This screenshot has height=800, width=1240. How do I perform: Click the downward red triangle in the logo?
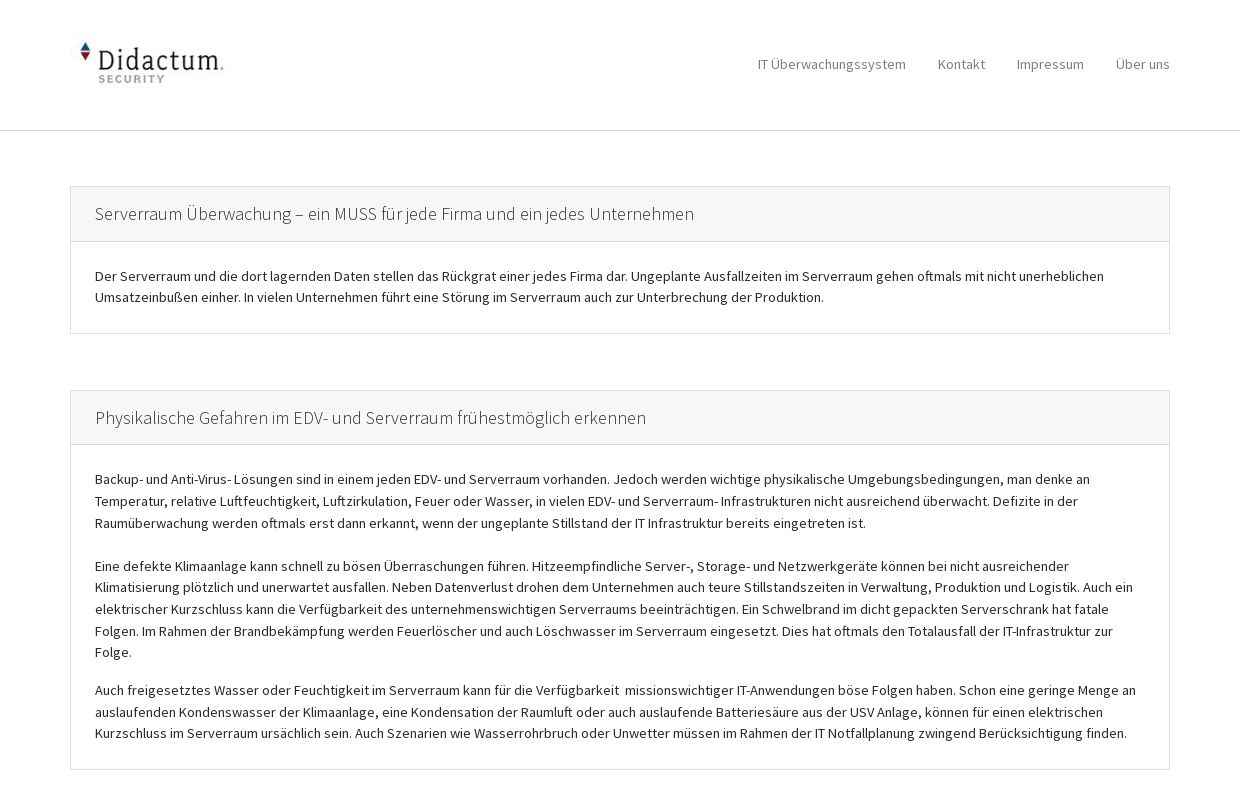click(x=85, y=56)
